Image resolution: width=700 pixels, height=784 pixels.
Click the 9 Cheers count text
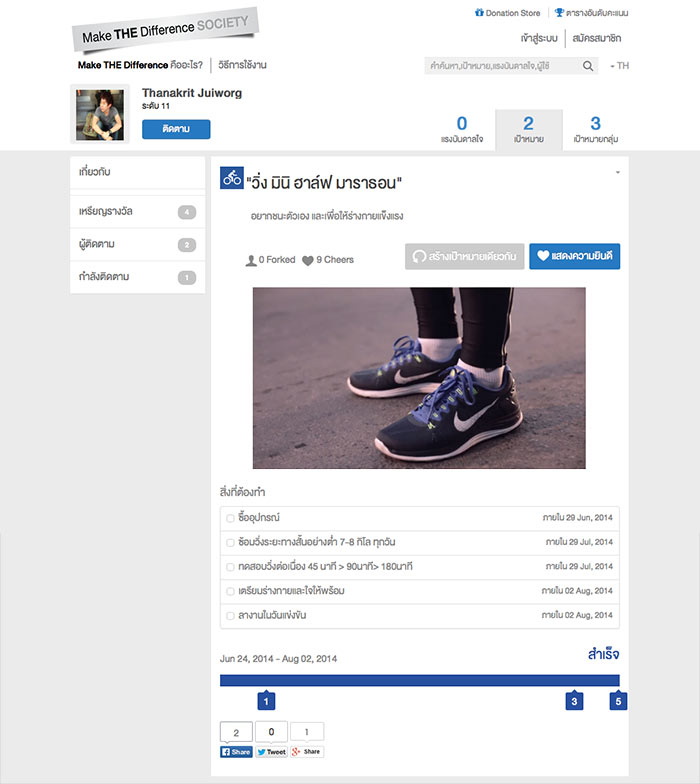tap(335, 260)
